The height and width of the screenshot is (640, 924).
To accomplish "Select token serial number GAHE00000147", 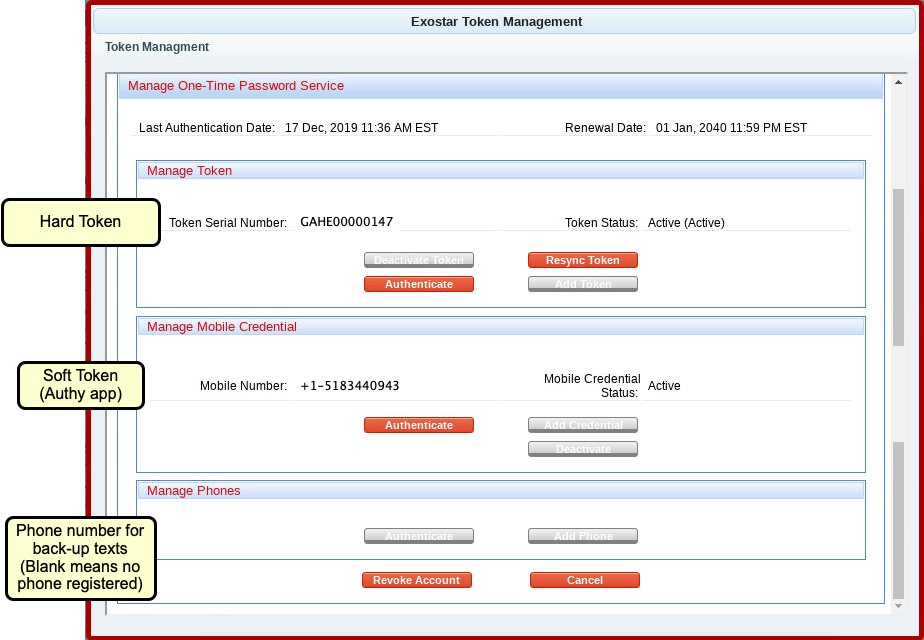I will [x=346, y=222].
